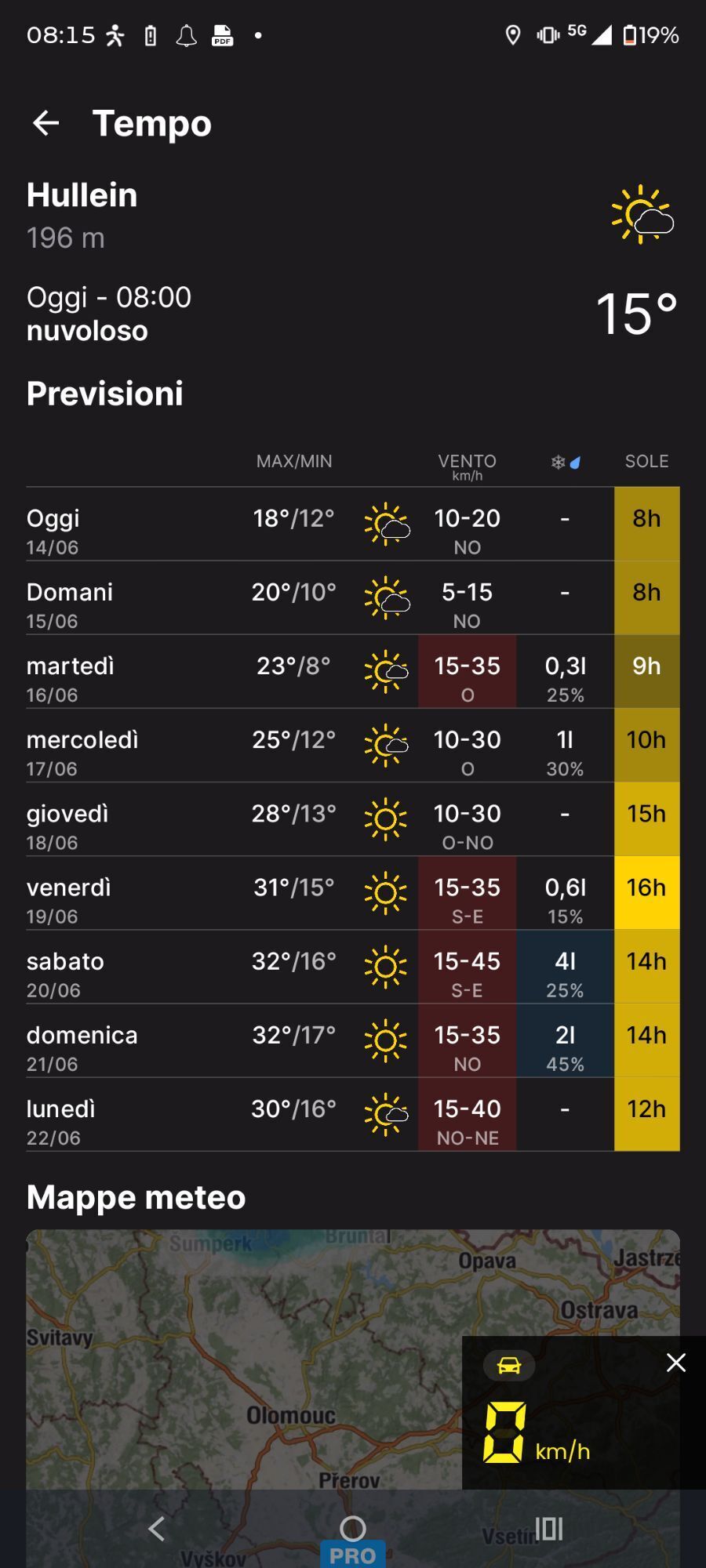The image size is (706, 1568).
Task: Tap the Android home circle button
Action: [353, 1528]
